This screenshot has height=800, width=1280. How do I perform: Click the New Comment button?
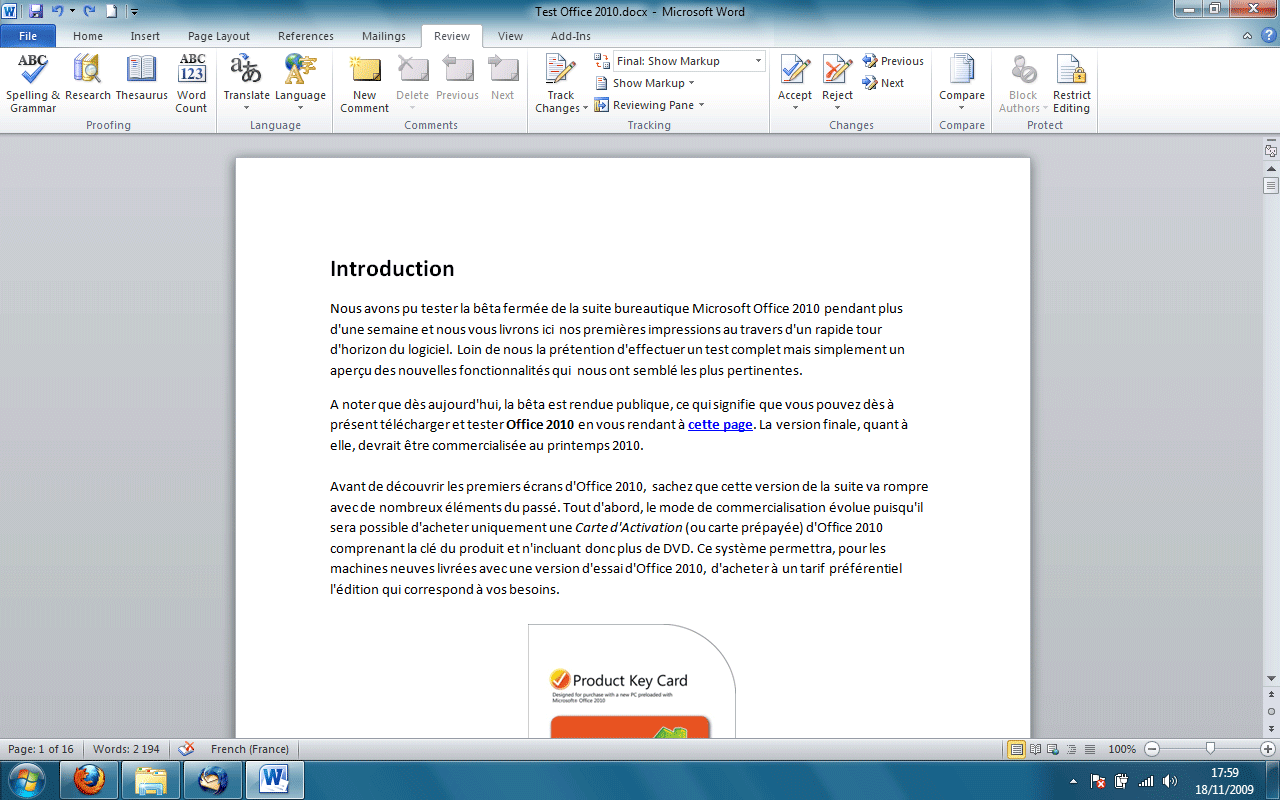(x=364, y=84)
